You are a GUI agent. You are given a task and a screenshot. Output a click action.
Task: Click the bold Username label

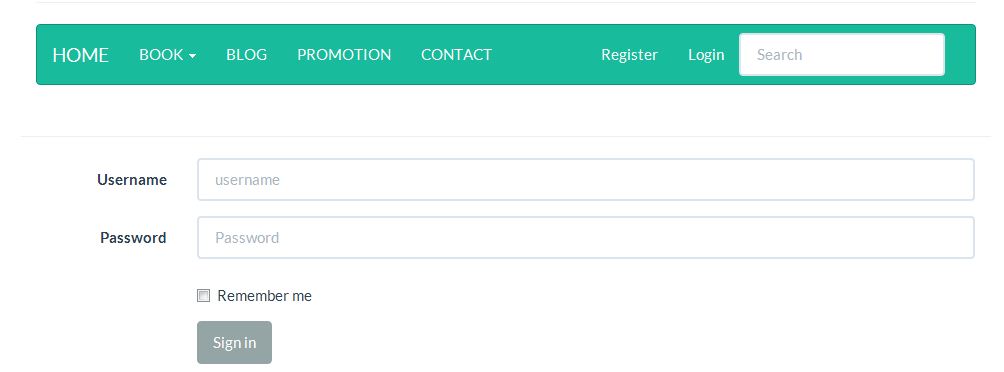132,180
